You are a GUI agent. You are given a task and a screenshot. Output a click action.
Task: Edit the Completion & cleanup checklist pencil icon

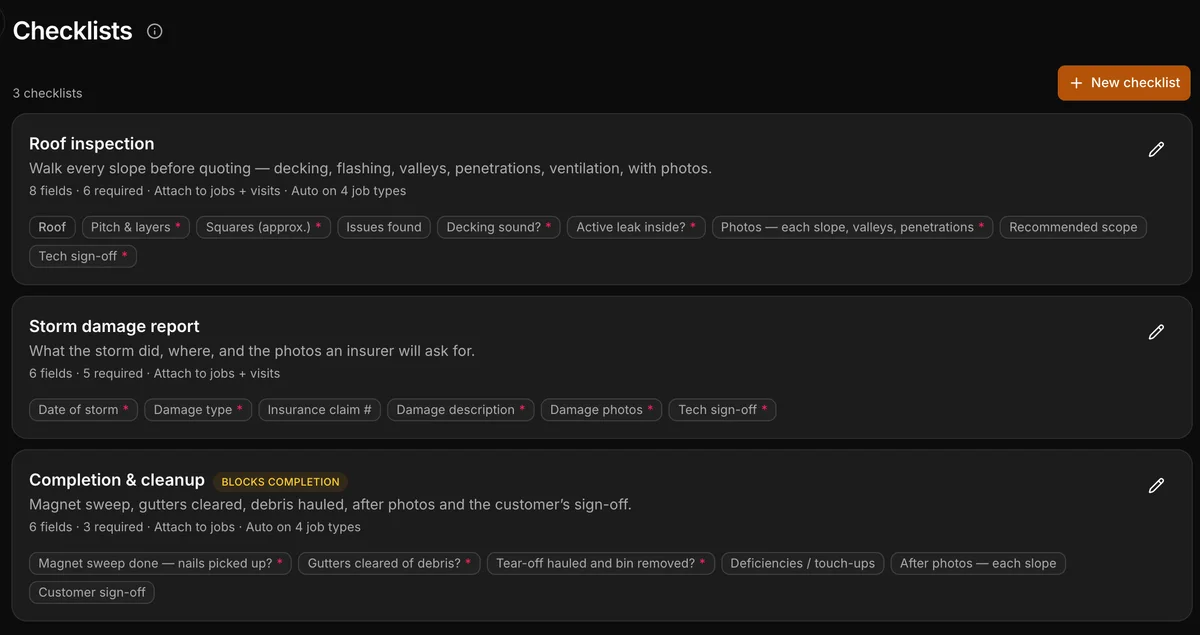point(1156,486)
